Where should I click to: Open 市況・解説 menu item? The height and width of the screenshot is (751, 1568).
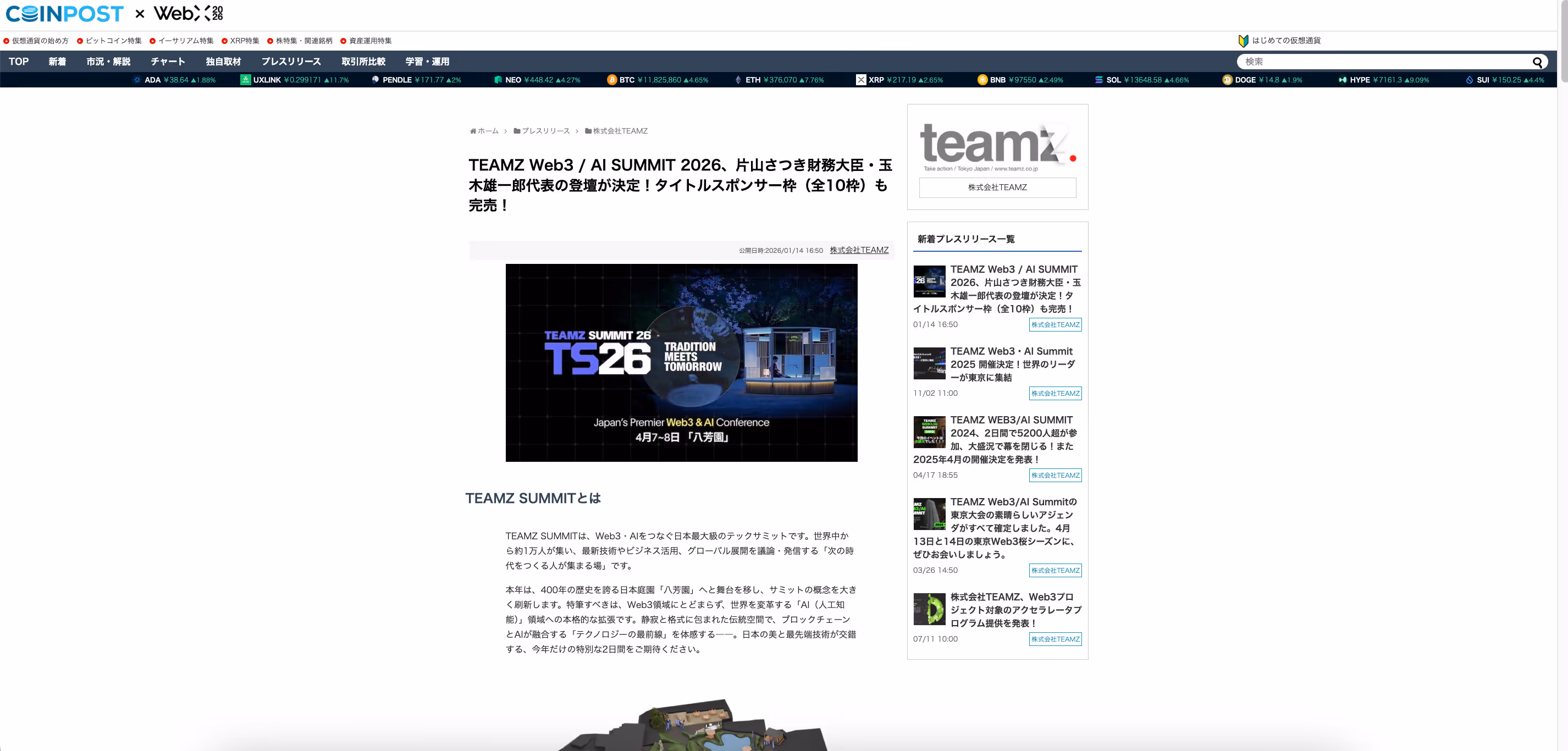(x=108, y=62)
